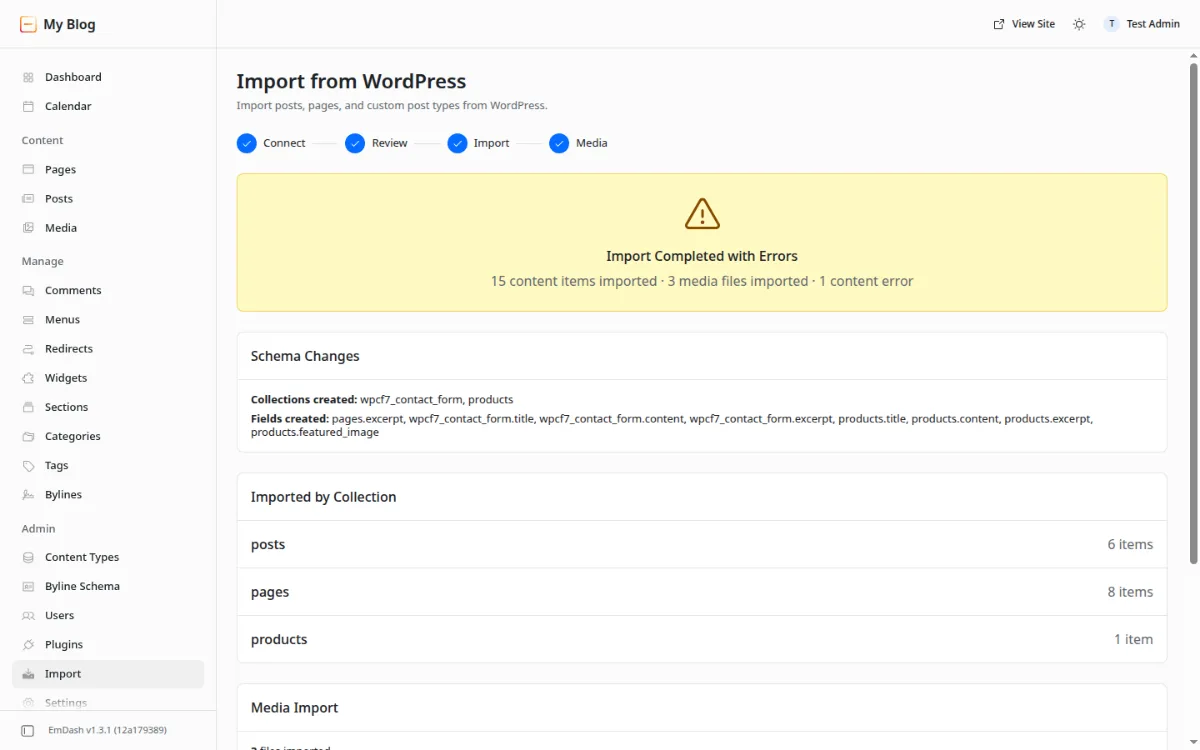This screenshot has width=1200, height=750.
Task: Click the Import from WordPress page heading
Action: pyautogui.click(x=351, y=82)
